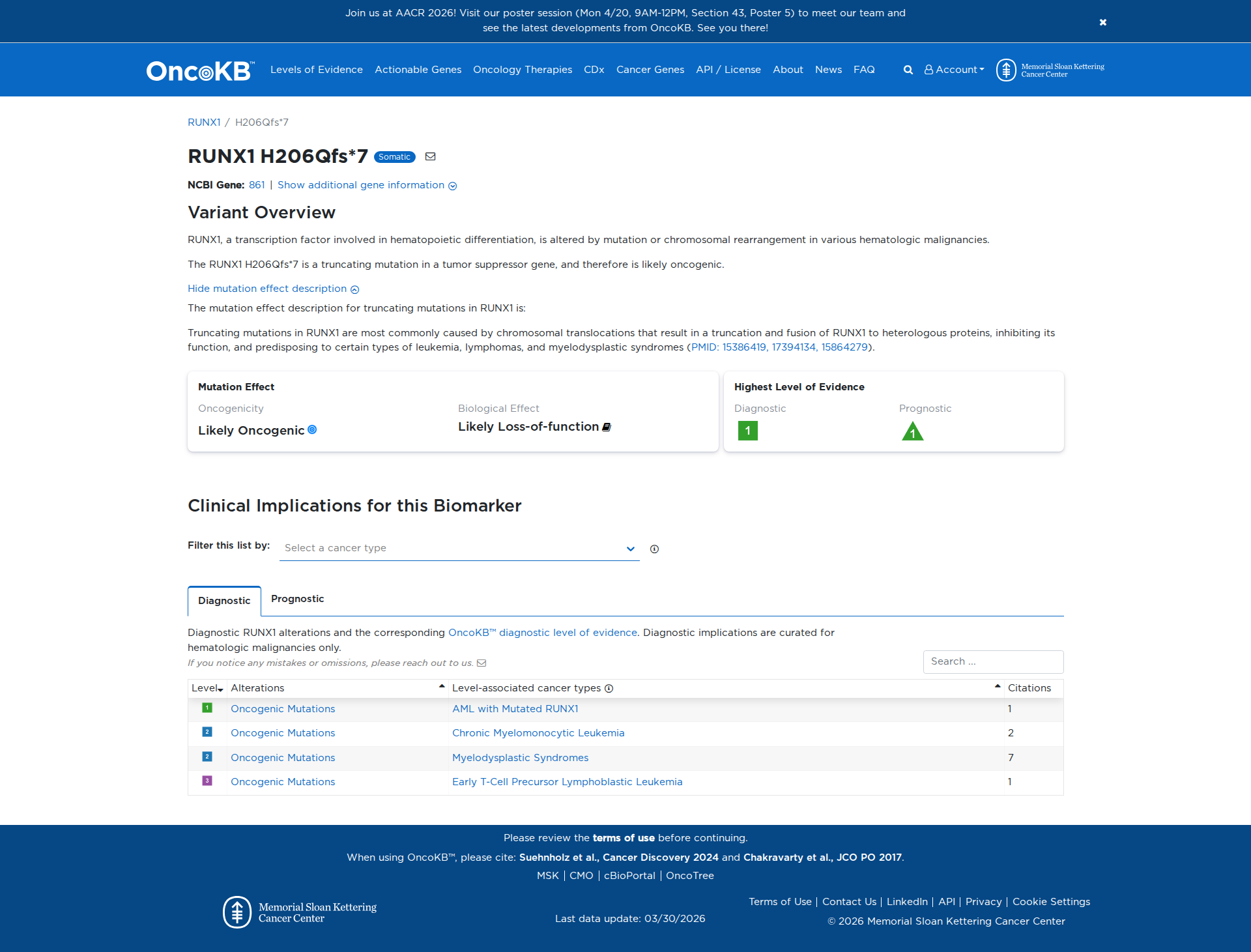1251x952 pixels.
Task: Open the FAQ page
Action: [x=864, y=70]
